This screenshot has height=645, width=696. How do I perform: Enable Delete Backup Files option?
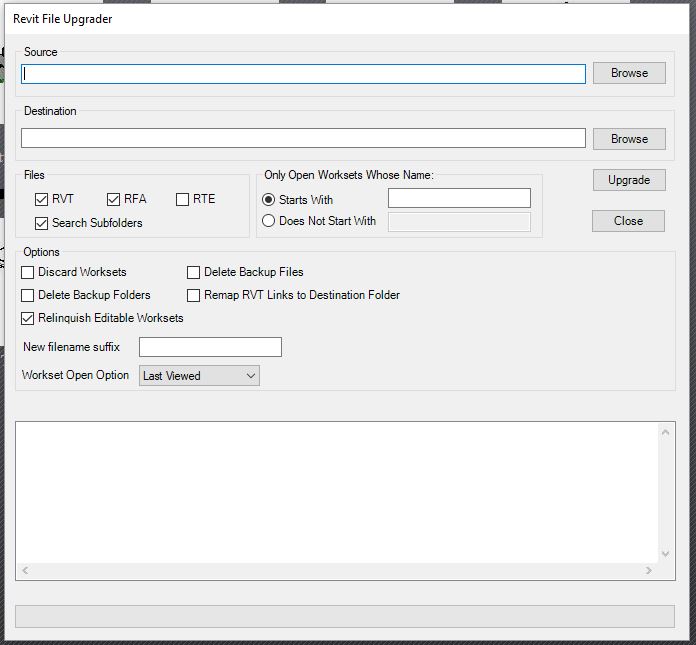pos(194,273)
